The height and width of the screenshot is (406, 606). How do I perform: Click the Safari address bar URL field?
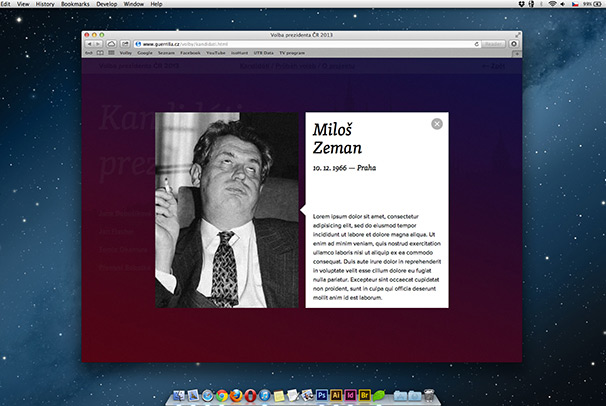click(x=300, y=44)
